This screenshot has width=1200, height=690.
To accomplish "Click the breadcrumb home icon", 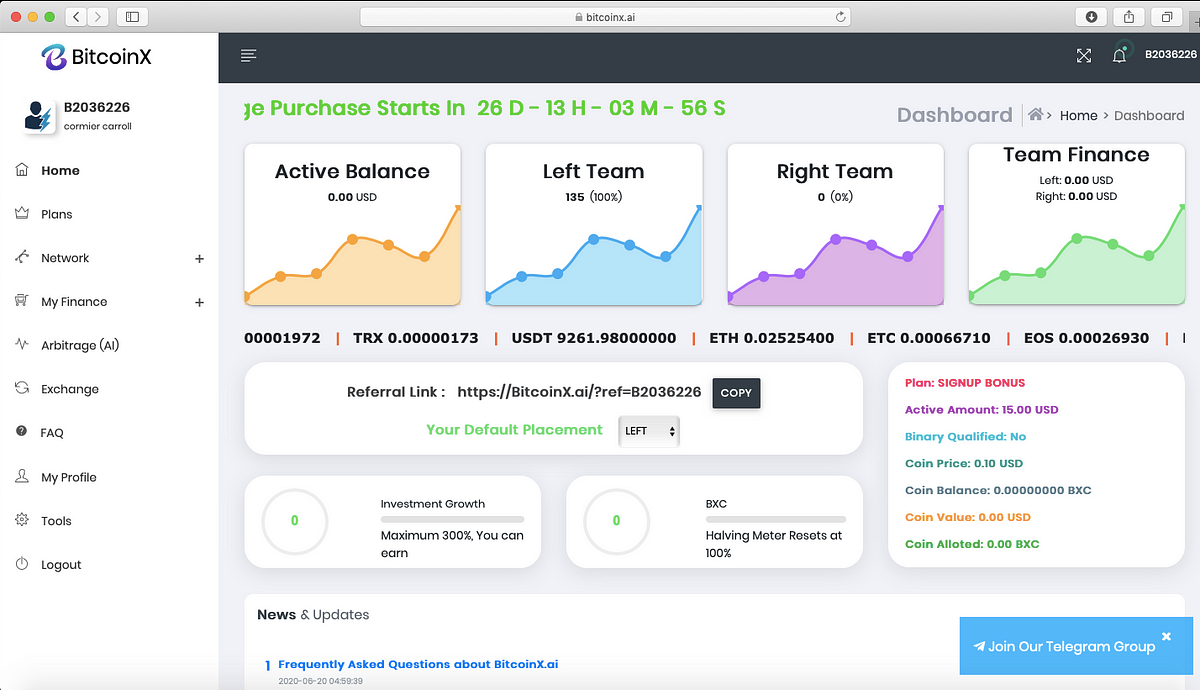I will pos(1037,115).
